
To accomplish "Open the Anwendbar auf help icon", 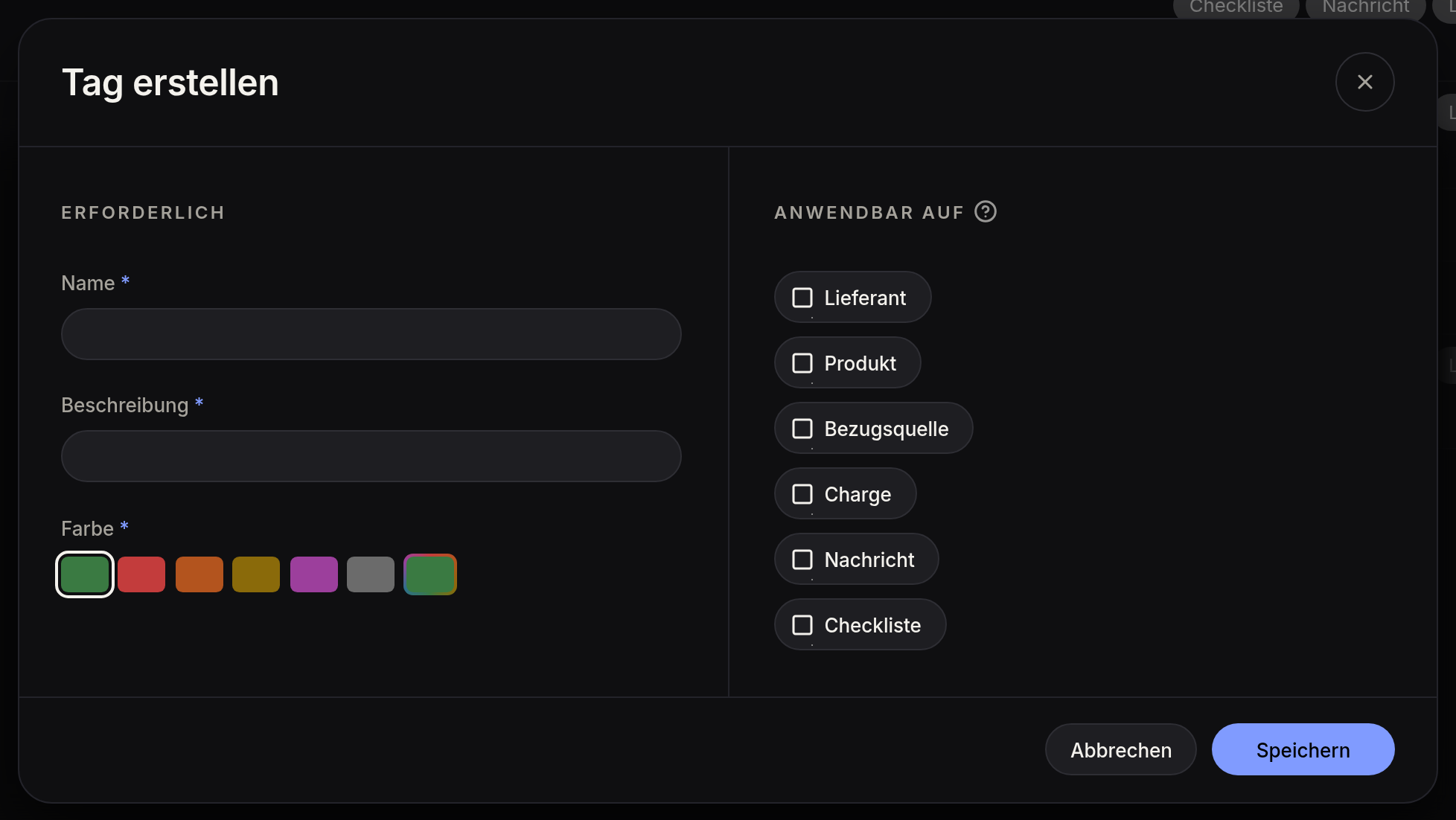I will coord(986,212).
